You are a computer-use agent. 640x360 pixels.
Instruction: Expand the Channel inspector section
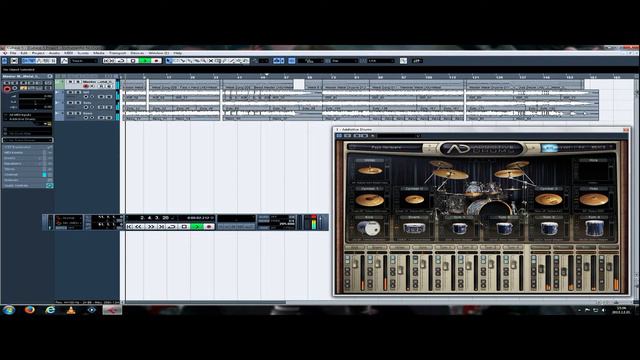point(27,174)
